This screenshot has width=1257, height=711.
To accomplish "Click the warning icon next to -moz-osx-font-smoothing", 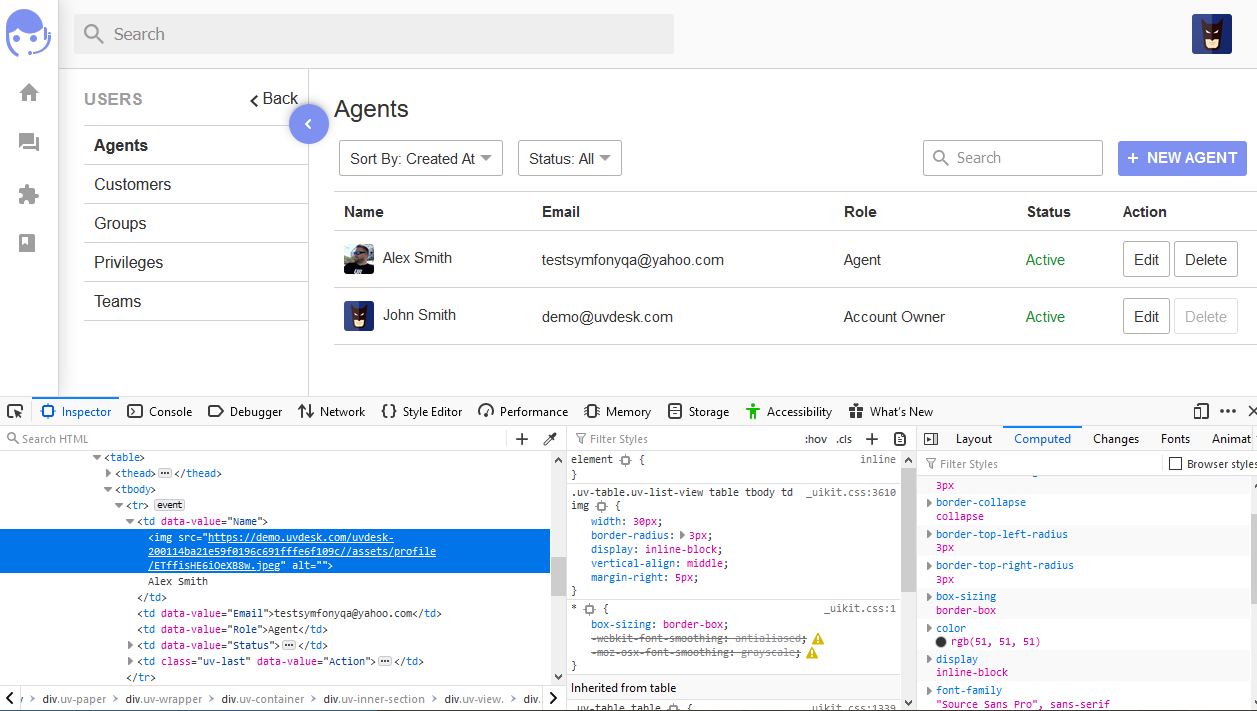I will (812, 653).
